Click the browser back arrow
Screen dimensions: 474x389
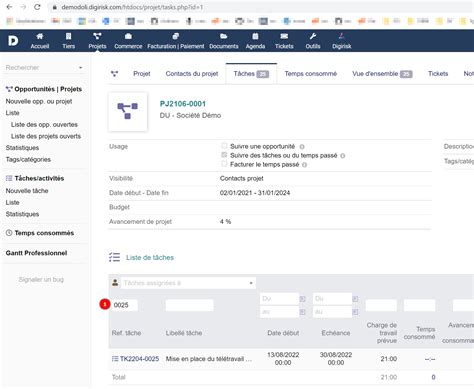[x=9, y=7]
